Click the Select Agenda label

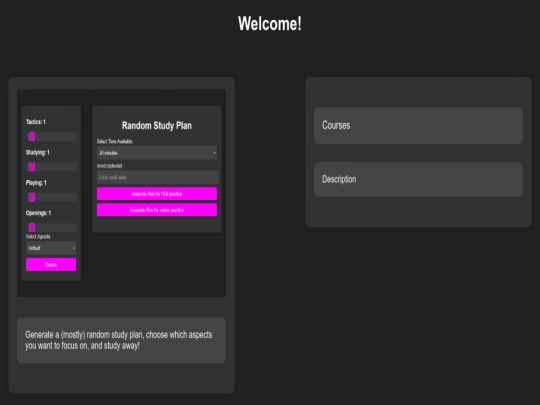pos(38,236)
